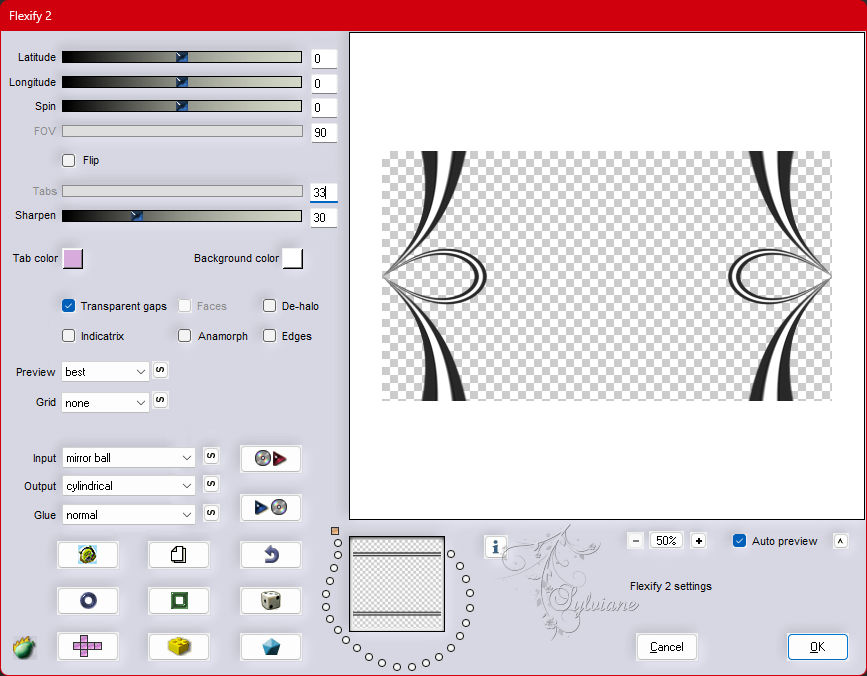Click the Longitude slider

tap(182, 82)
